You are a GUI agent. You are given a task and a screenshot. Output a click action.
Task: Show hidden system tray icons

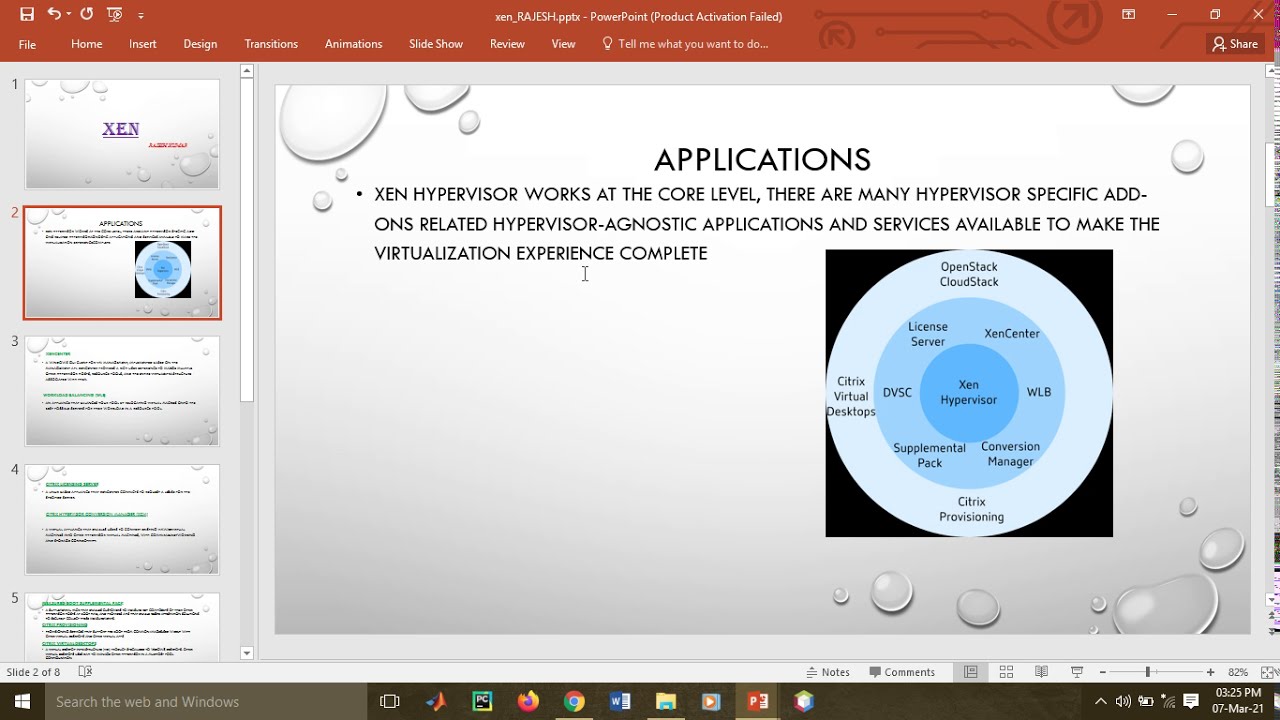pos(1101,702)
